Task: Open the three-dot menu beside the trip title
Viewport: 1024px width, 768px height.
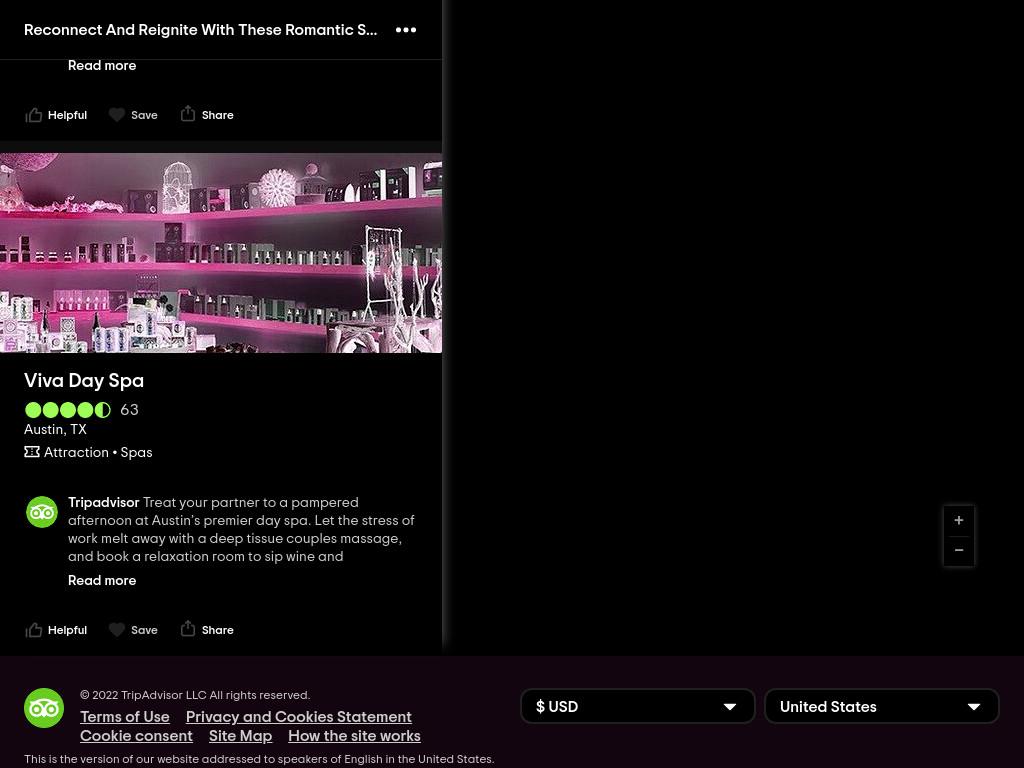Action: click(x=406, y=30)
